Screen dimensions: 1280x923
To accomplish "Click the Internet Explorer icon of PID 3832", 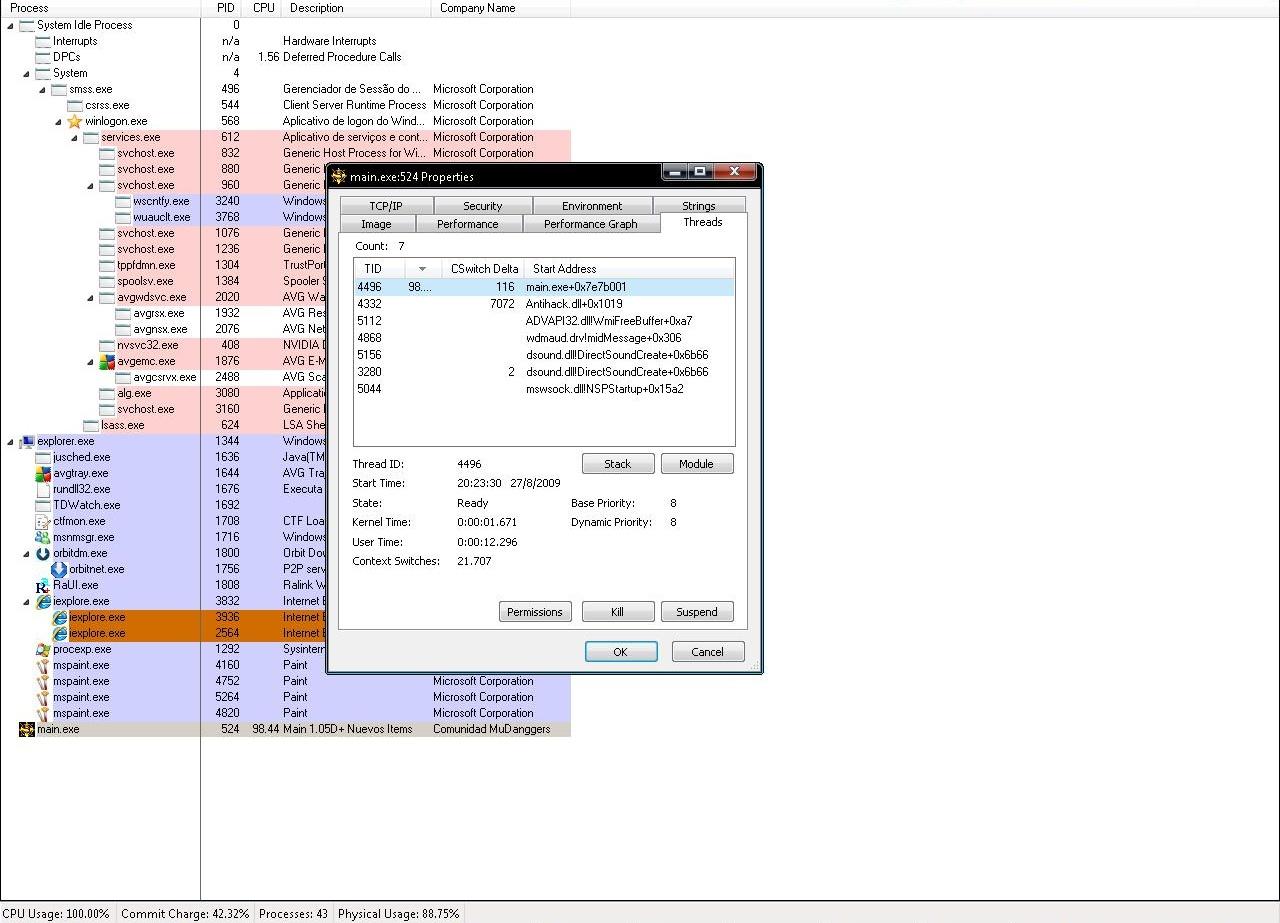I will pyautogui.click(x=43, y=601).
